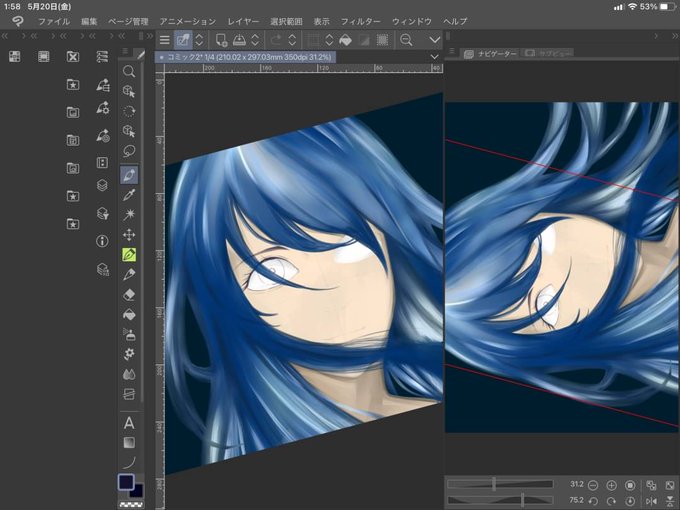Image resolution: width=680 pixels, height=510 pixels.
Task: Open the フィルター menu
Action: 360,21
